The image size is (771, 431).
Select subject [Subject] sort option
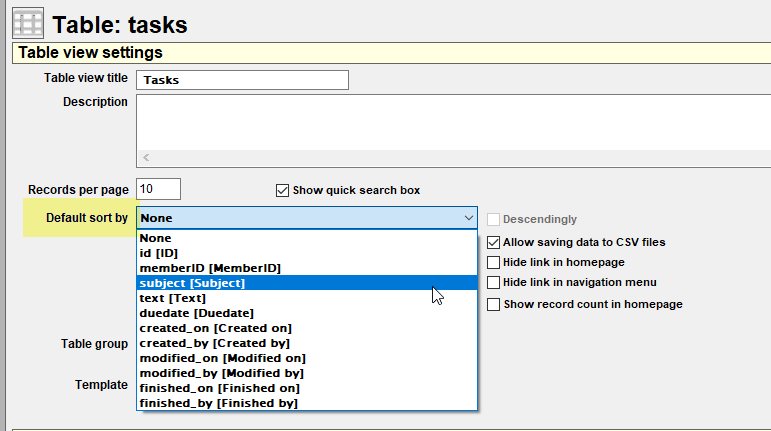[x=307, y=283]
